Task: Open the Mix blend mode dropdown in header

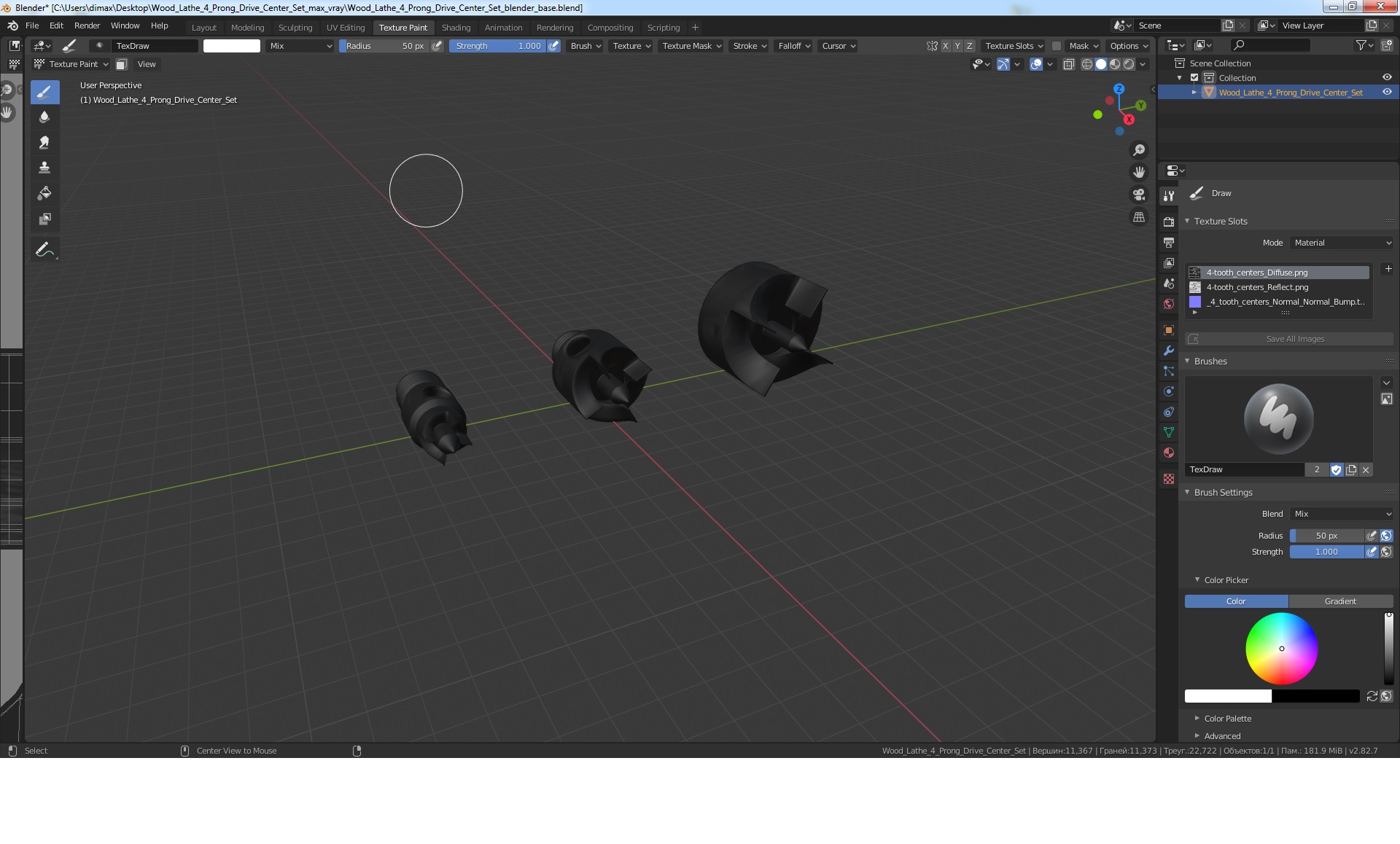Action: (x=300, y=46)
